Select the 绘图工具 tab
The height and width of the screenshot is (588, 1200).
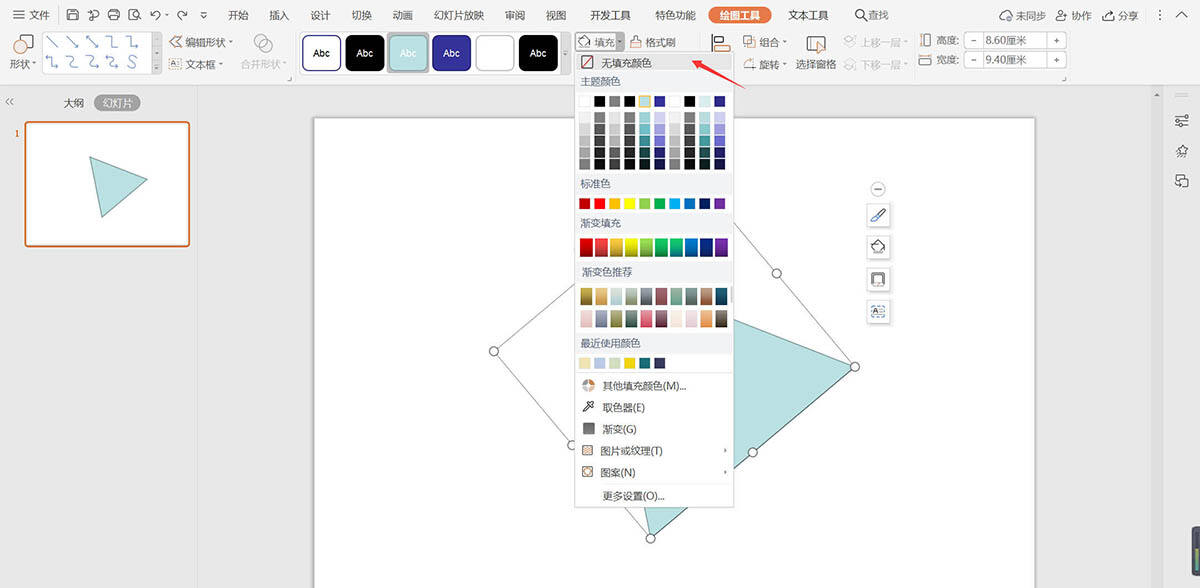[x=740, y=15]
